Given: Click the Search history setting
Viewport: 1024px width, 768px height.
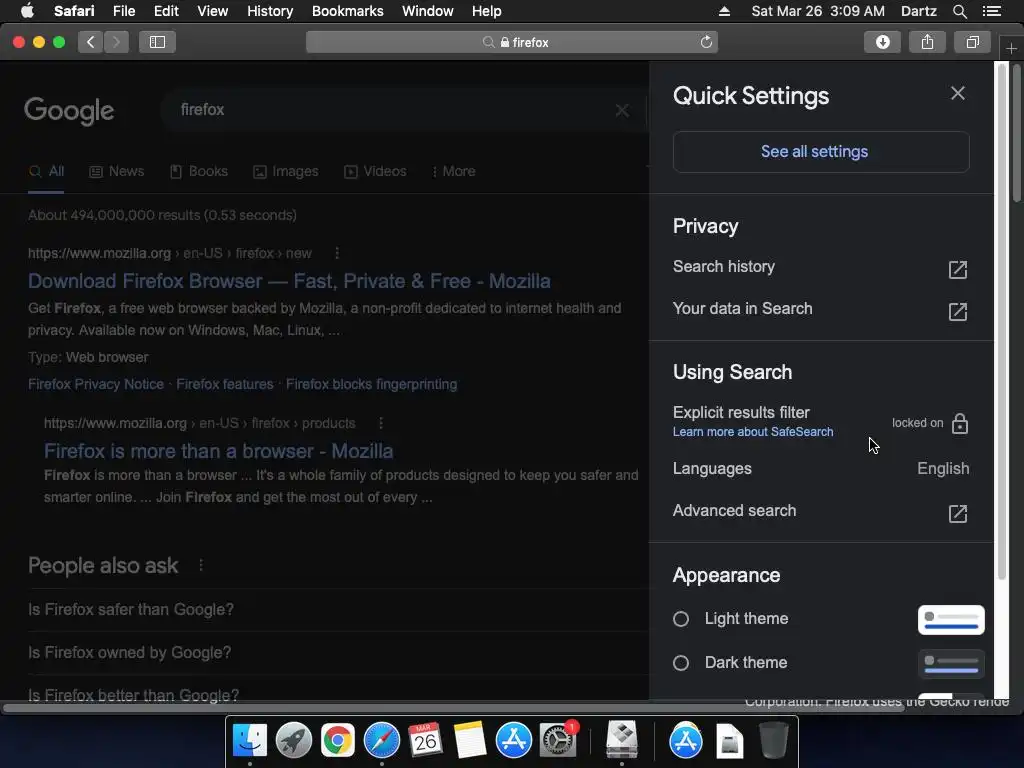Looking at the screenshot, I should click(821, 267).
